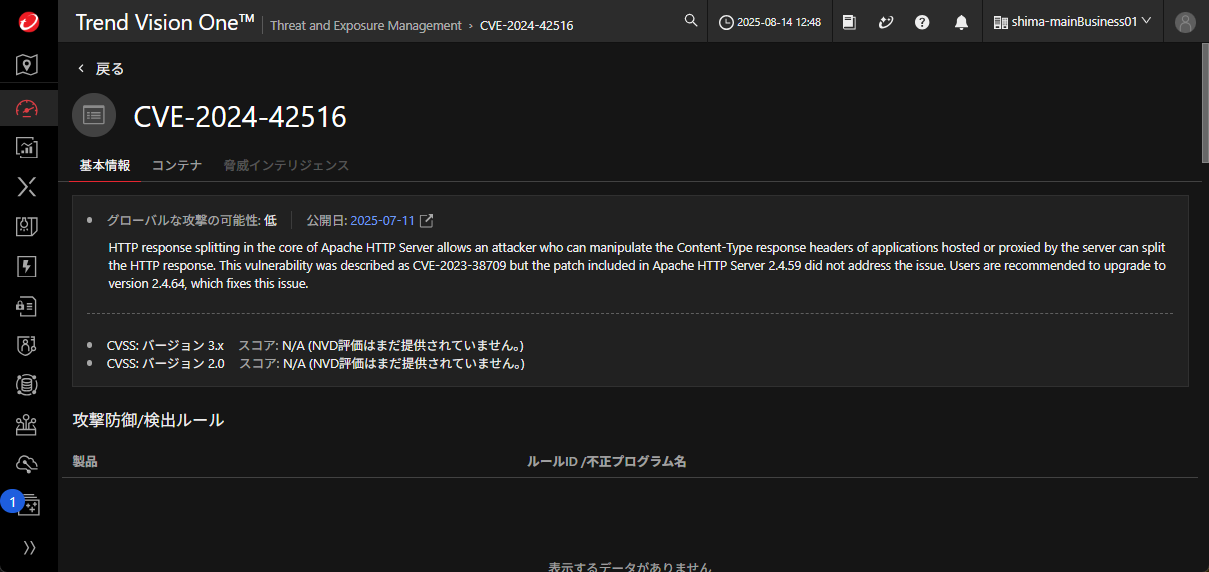The height and width of the screenshot is (572, 1209).
Task: Open the shield user sidebar icon
Action: [28, 345]
